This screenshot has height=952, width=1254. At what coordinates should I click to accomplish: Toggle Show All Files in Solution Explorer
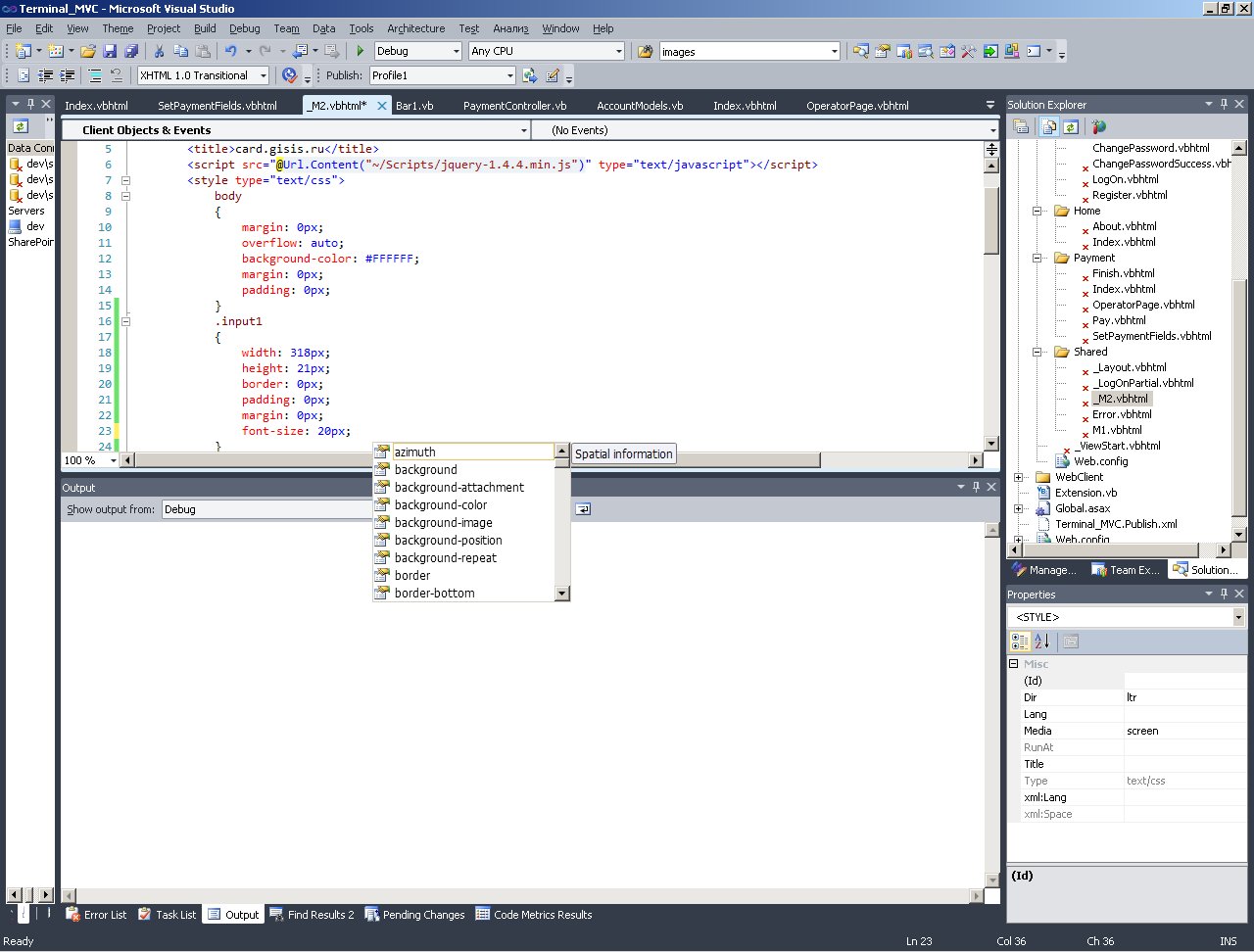[1048, 127]
